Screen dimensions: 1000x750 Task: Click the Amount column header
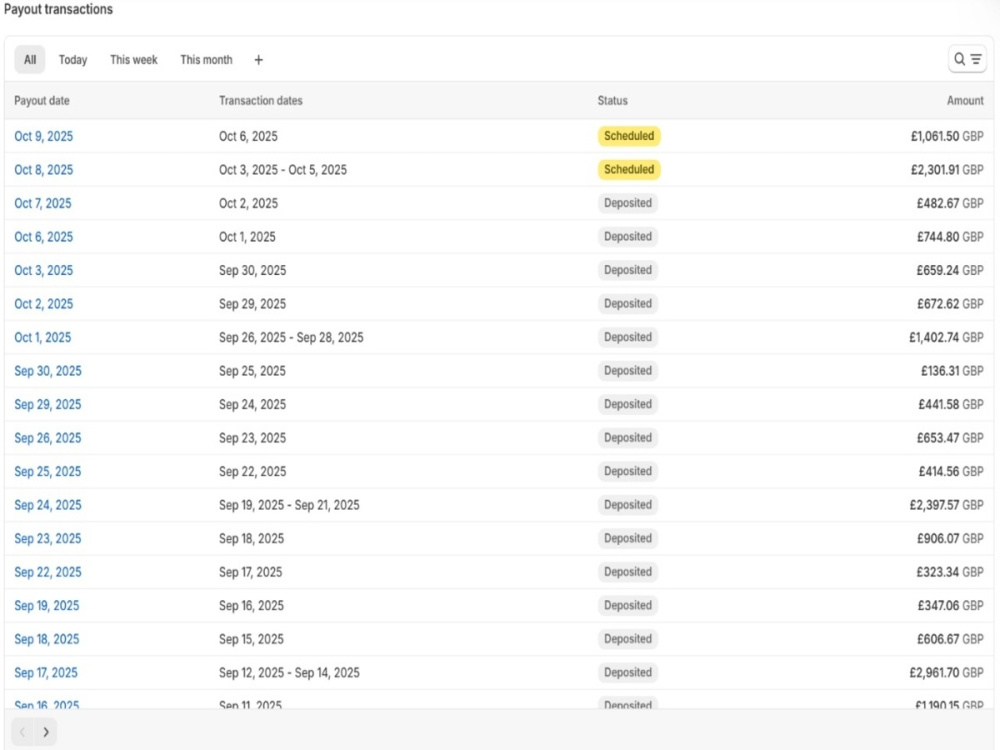[965, 101]
